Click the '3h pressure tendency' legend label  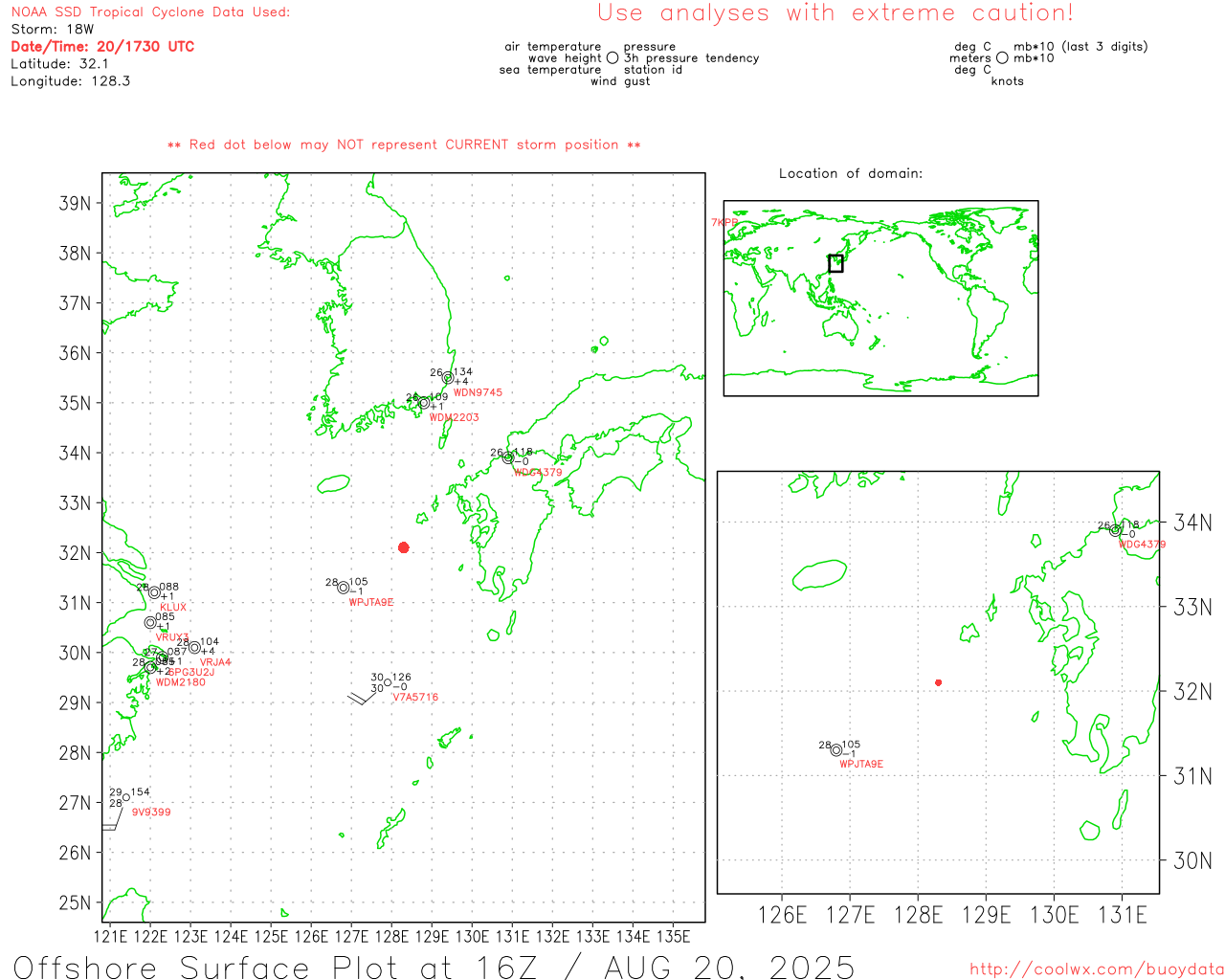coord(691,58)
